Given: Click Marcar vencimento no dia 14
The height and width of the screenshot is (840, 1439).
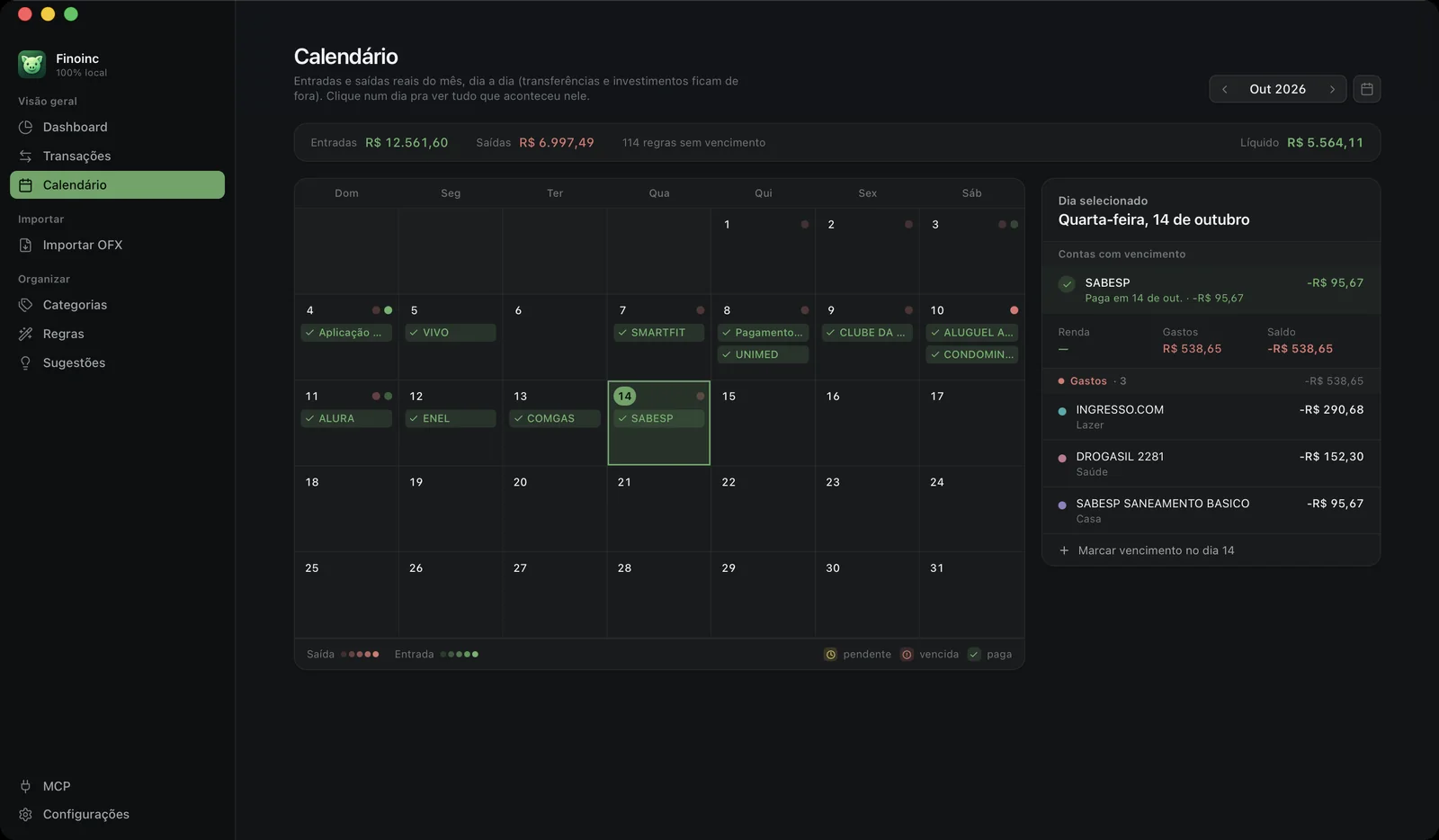Looking at the screenshot, I should click(1211, 550).
